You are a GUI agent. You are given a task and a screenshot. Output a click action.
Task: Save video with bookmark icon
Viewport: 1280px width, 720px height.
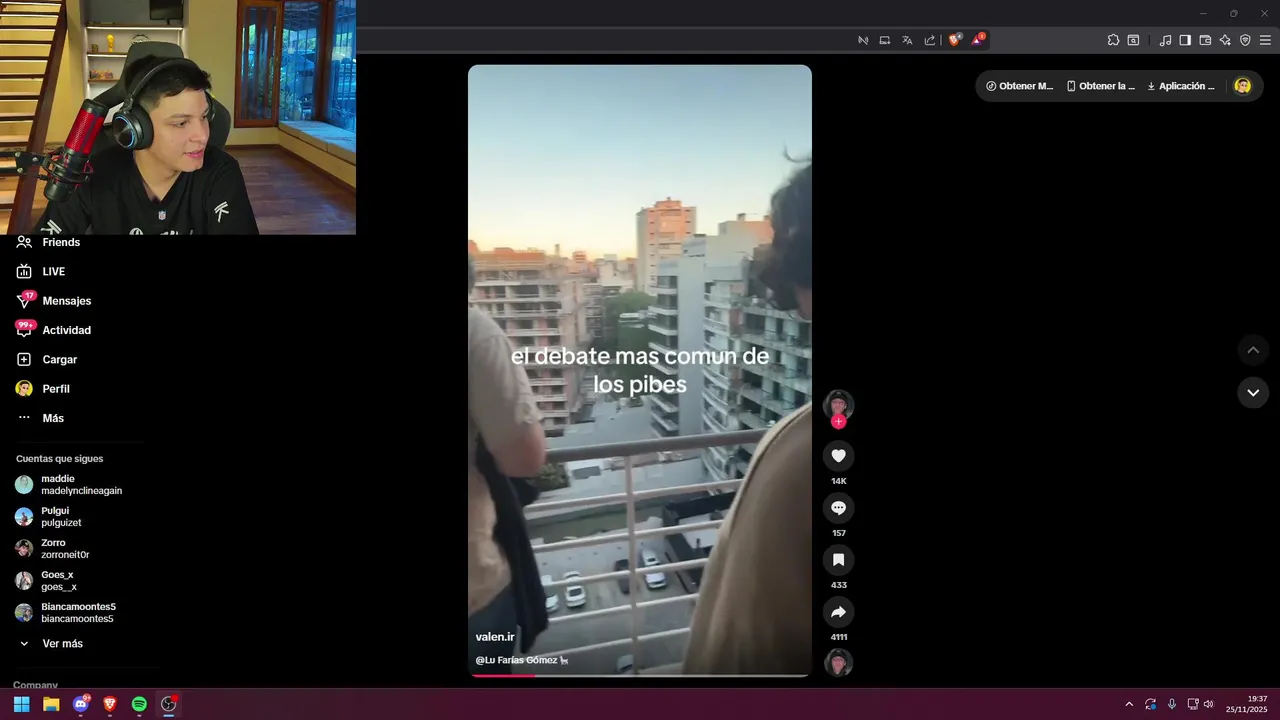(838, 560)
